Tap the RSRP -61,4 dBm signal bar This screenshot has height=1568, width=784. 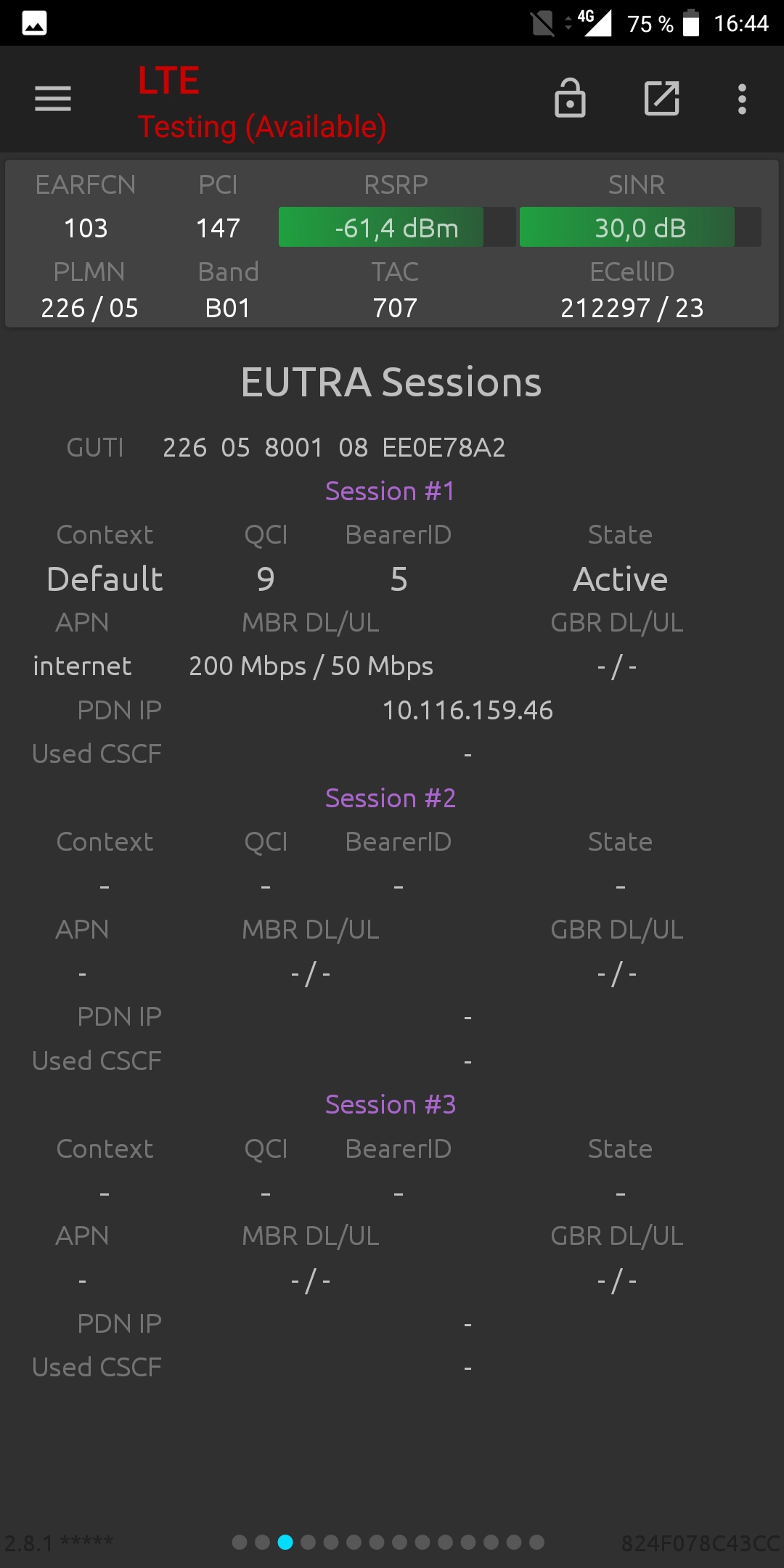(397, 227)
